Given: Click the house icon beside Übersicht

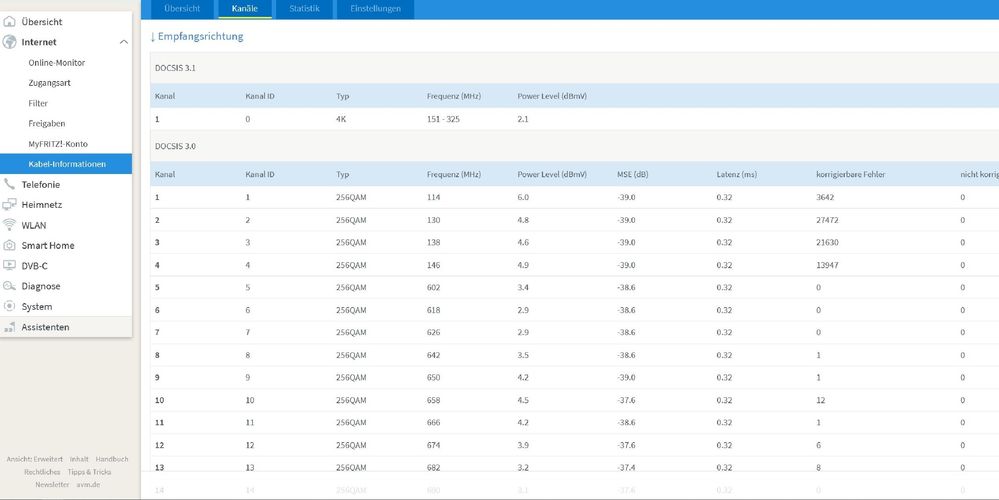Looking at the screenshot, I should point(10,21).
